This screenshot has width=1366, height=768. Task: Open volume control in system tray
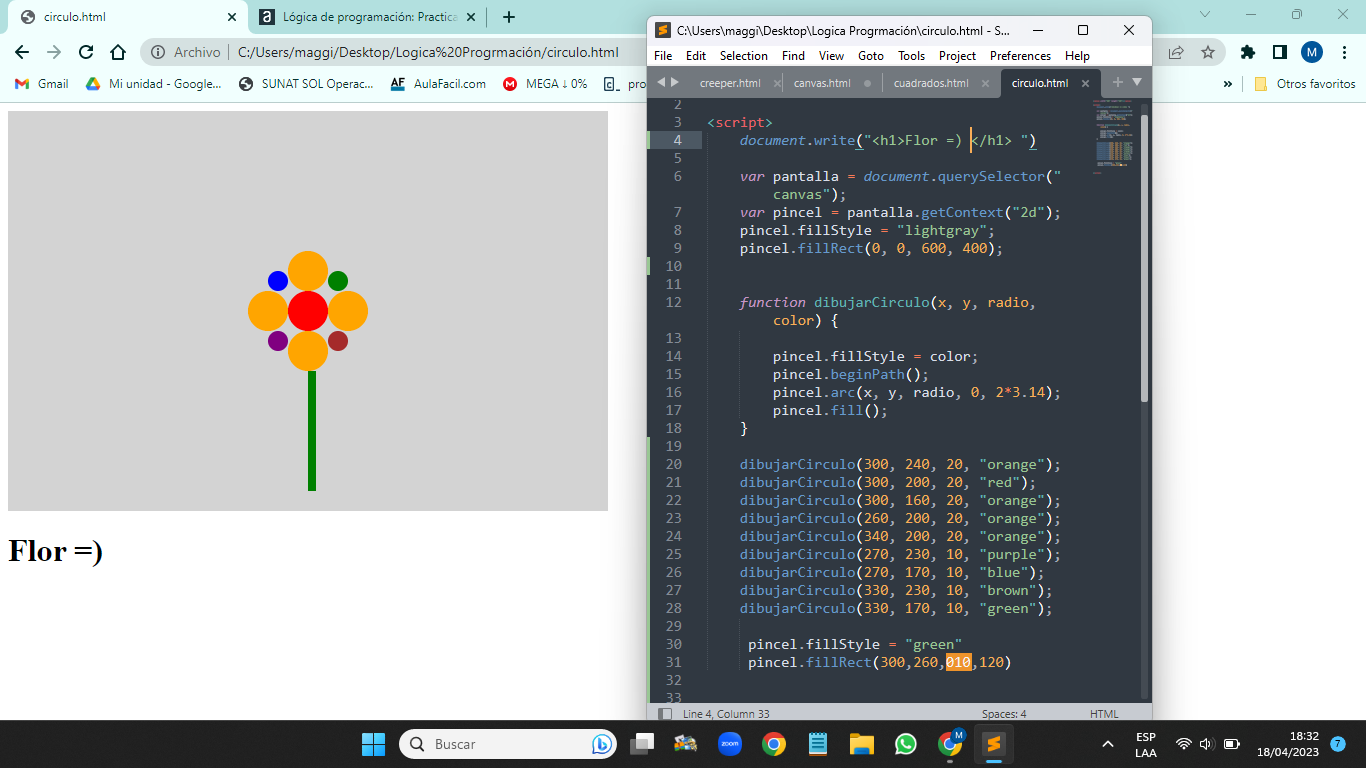click(x=1206, y=744)
